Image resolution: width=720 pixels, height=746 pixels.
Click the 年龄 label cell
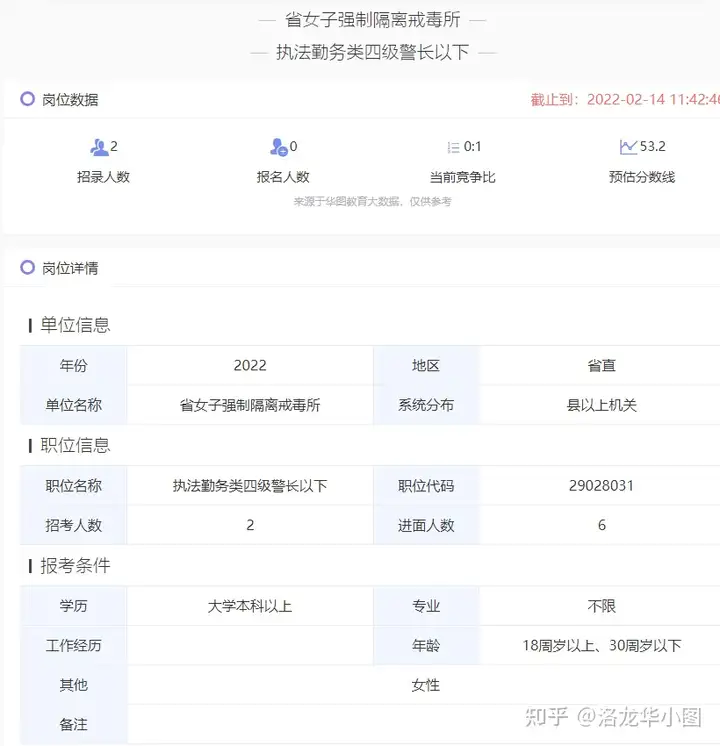[426, 646]
